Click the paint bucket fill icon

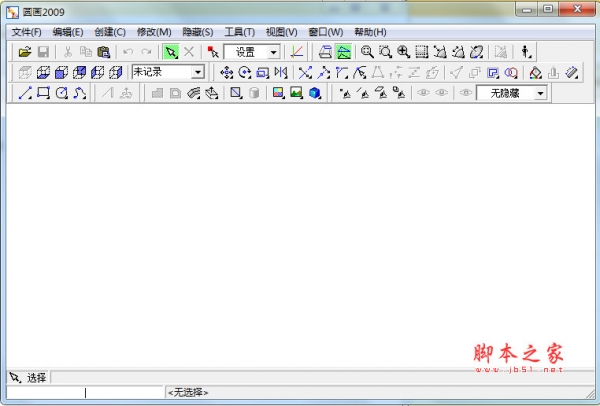pos(535,72)
